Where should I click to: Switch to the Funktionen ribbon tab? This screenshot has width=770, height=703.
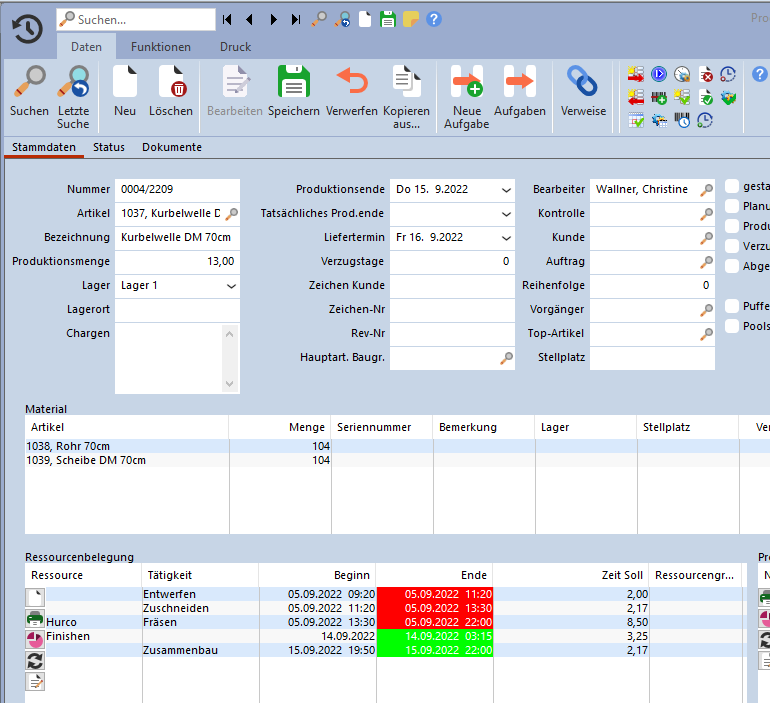point(160,47)
